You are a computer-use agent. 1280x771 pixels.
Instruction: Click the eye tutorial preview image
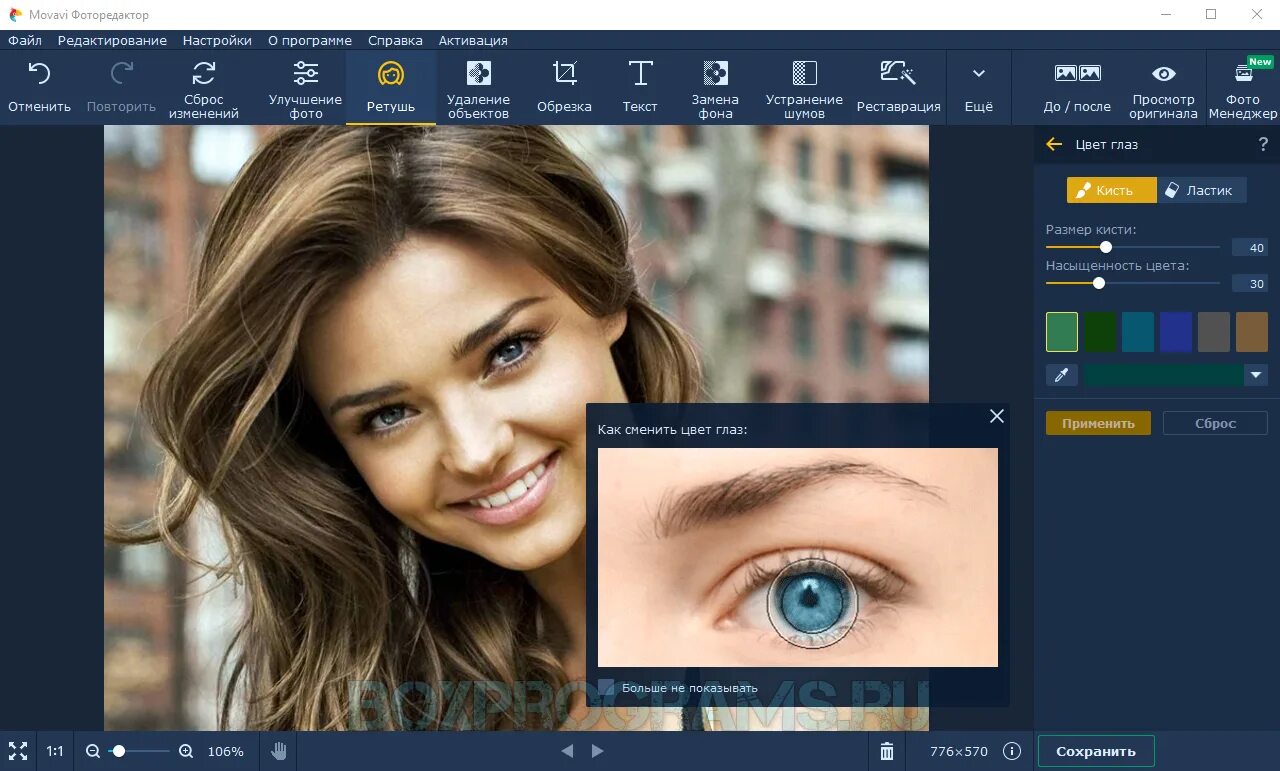(798, 557)
